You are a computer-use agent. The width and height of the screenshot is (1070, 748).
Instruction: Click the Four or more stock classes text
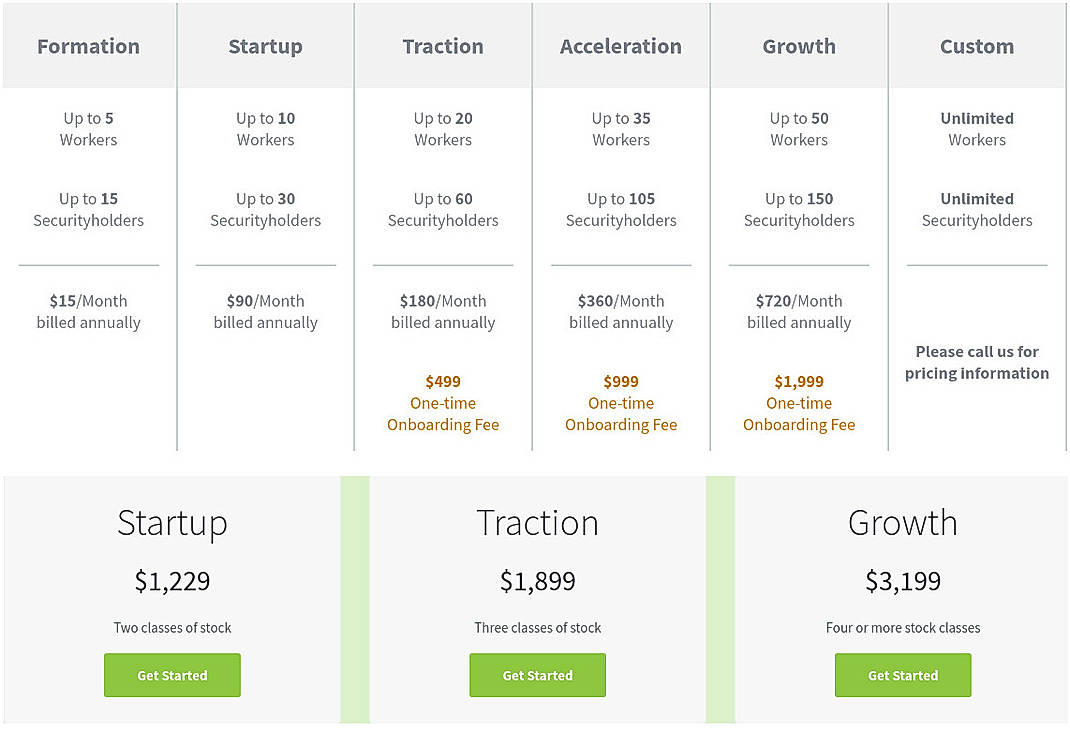(902, 627)
